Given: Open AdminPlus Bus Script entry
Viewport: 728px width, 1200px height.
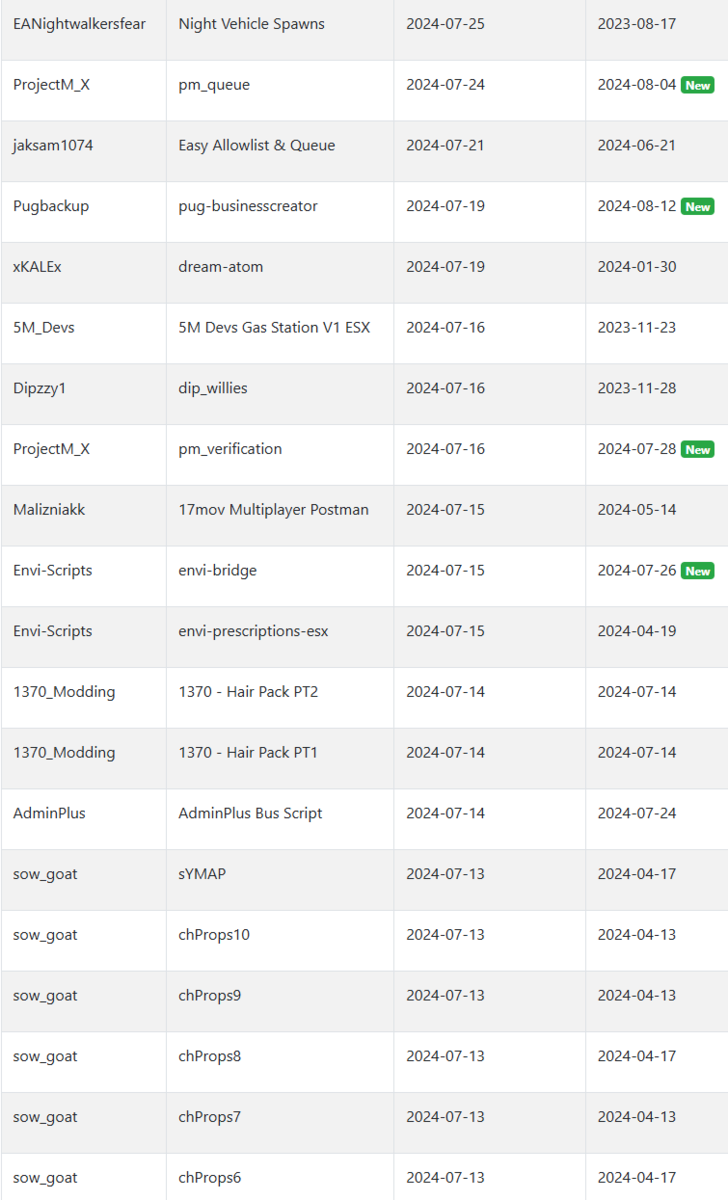Looking at the screenshot, I should 250,813.
